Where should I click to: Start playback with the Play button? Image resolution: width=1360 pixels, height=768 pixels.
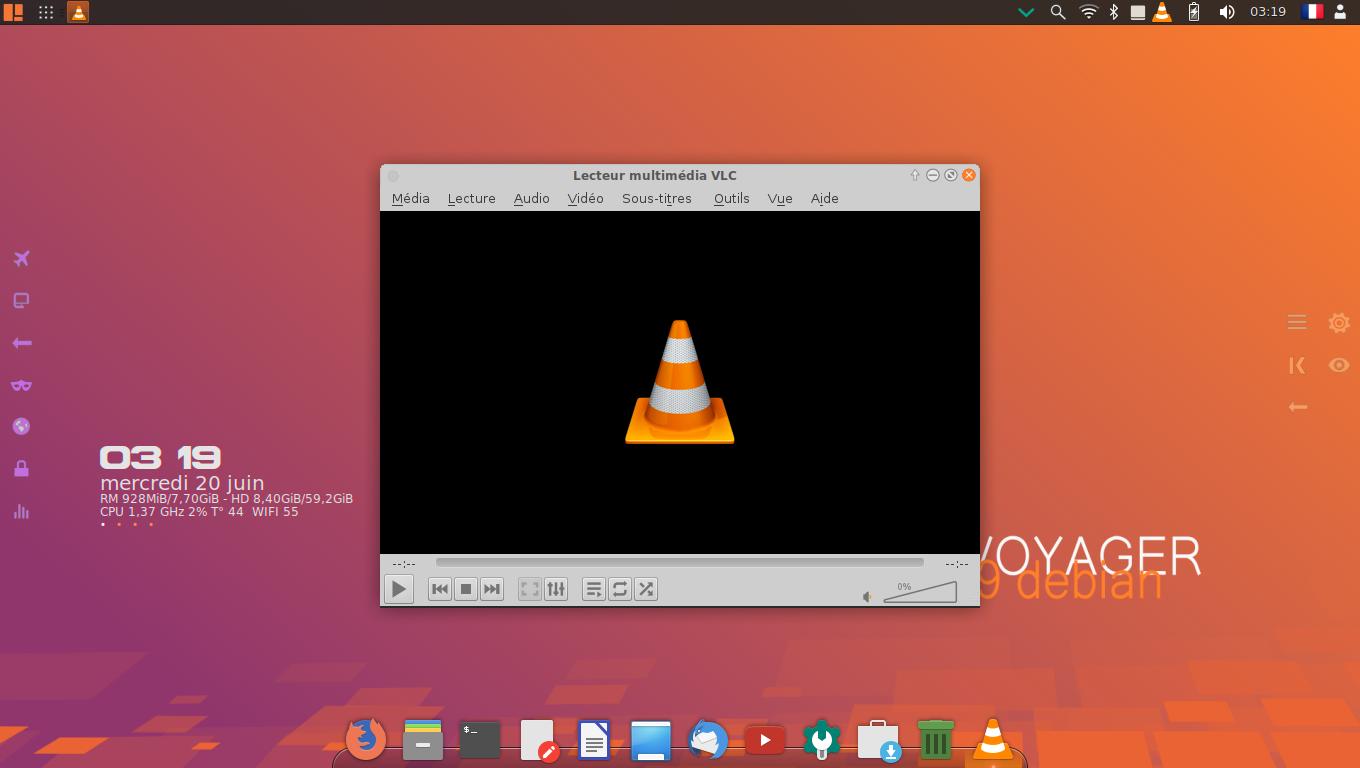pyautogui.click(x=399, y=589)
